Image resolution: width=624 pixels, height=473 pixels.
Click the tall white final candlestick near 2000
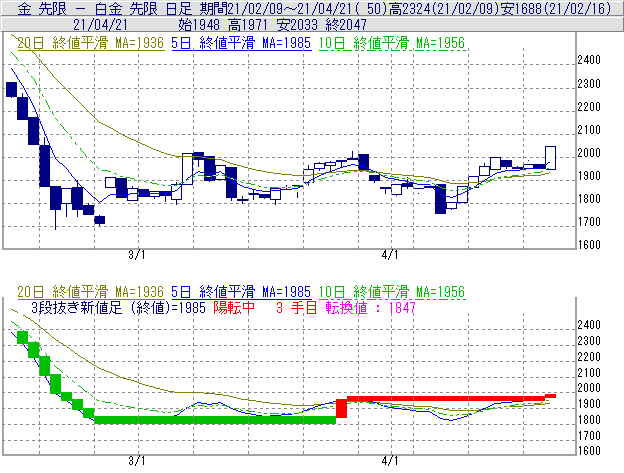(550, 158)
